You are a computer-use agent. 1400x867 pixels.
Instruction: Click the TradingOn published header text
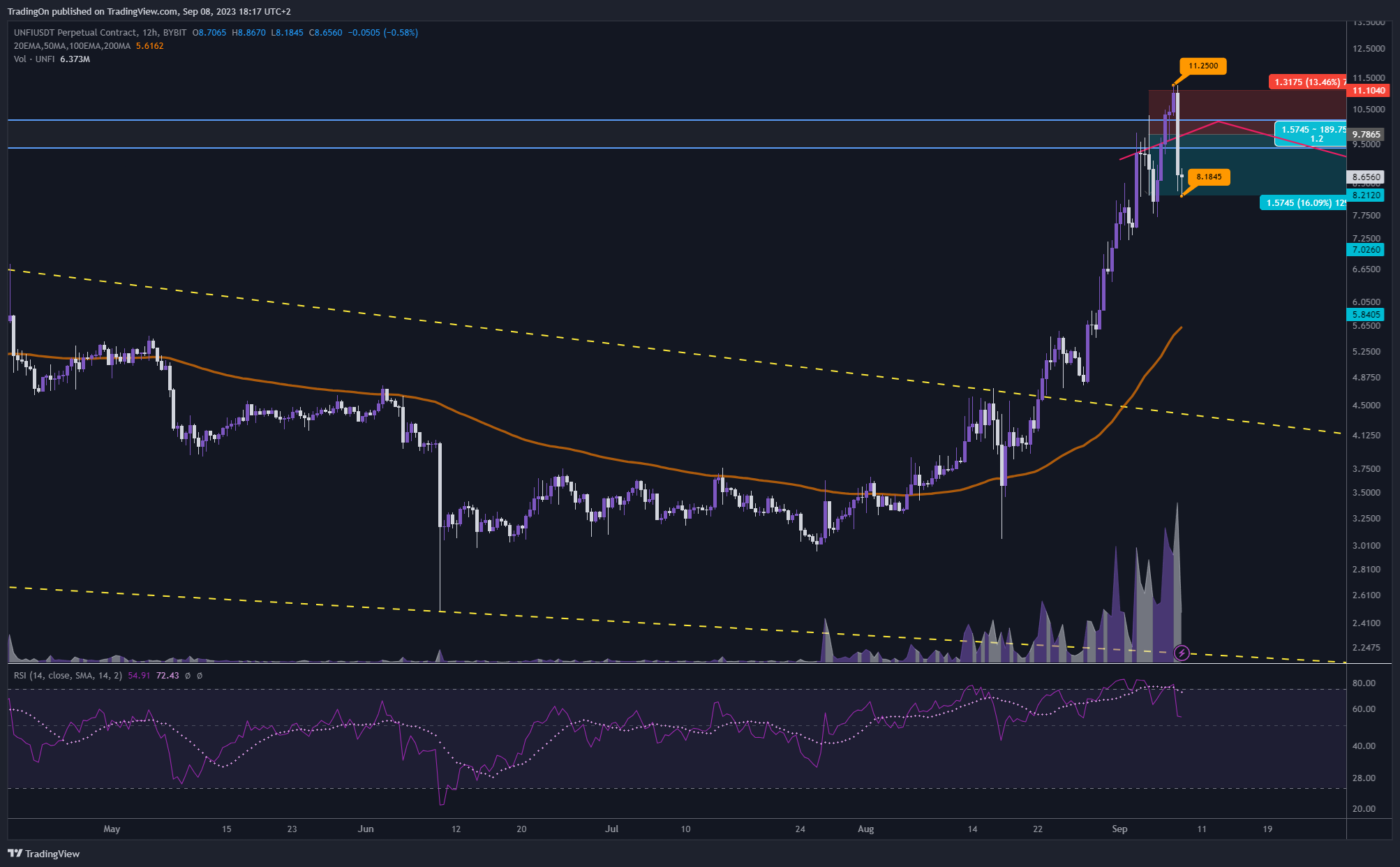point(149,11)
